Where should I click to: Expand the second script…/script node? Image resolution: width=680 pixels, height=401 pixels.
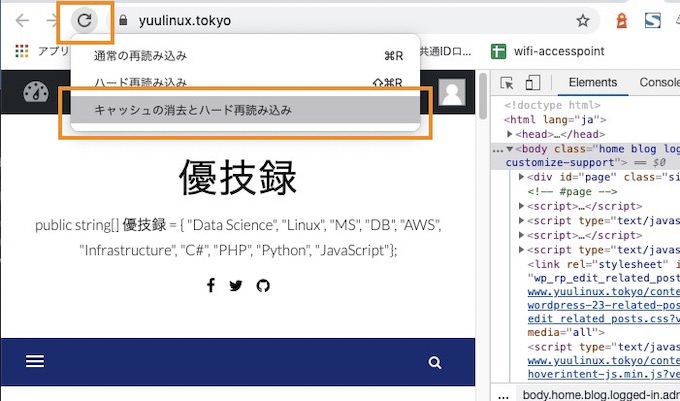(522, 235)
